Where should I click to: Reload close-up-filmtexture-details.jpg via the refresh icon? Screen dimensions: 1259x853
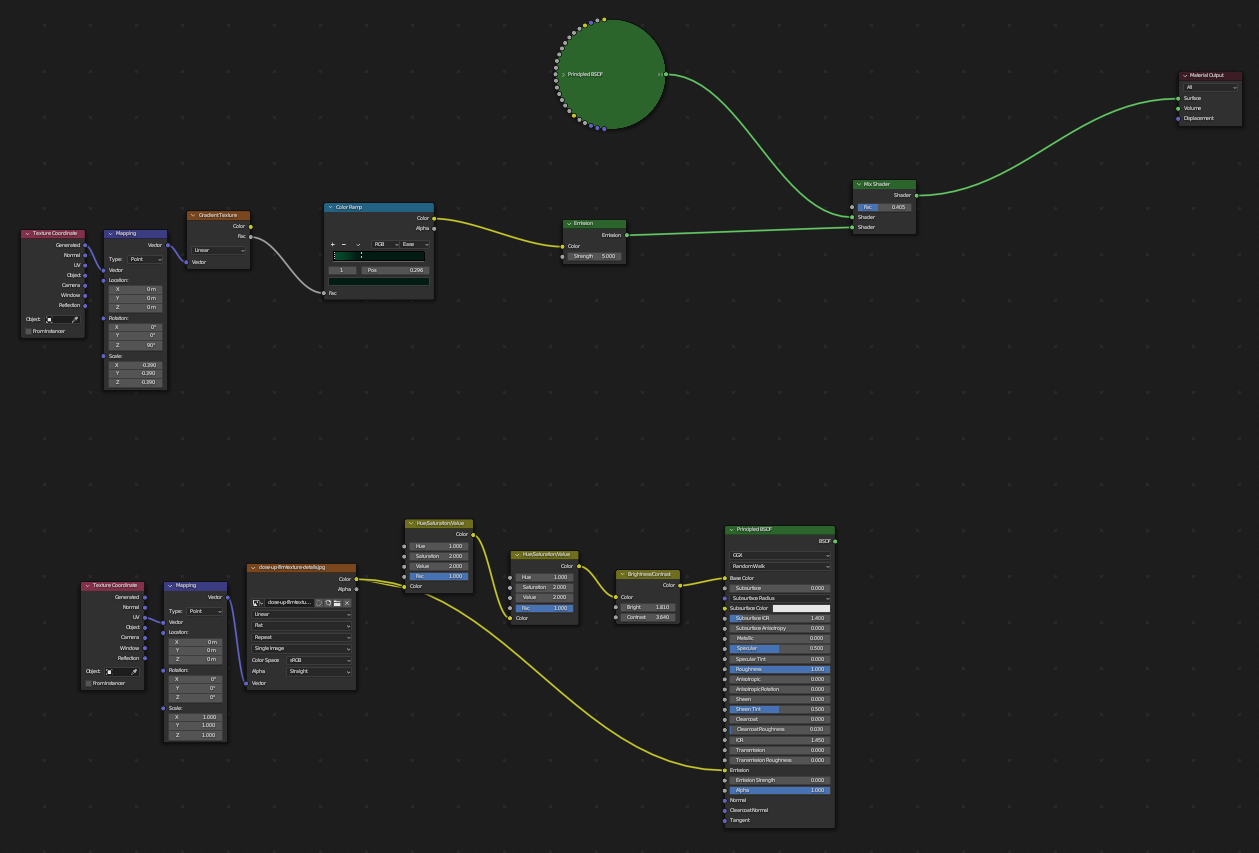tap(319, 603)
